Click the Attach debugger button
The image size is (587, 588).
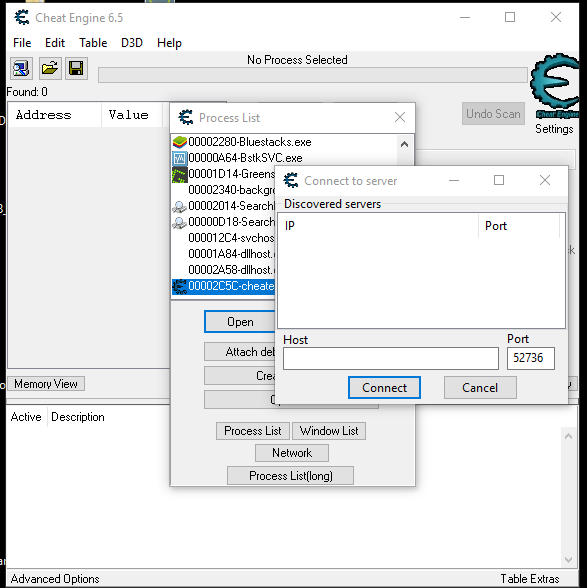[240, 352]
